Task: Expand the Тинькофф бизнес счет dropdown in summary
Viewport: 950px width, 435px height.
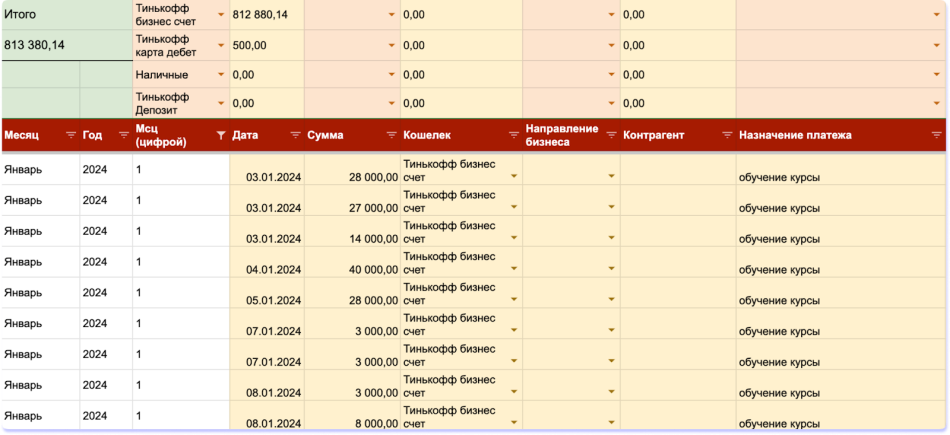Action: (220, 16)
